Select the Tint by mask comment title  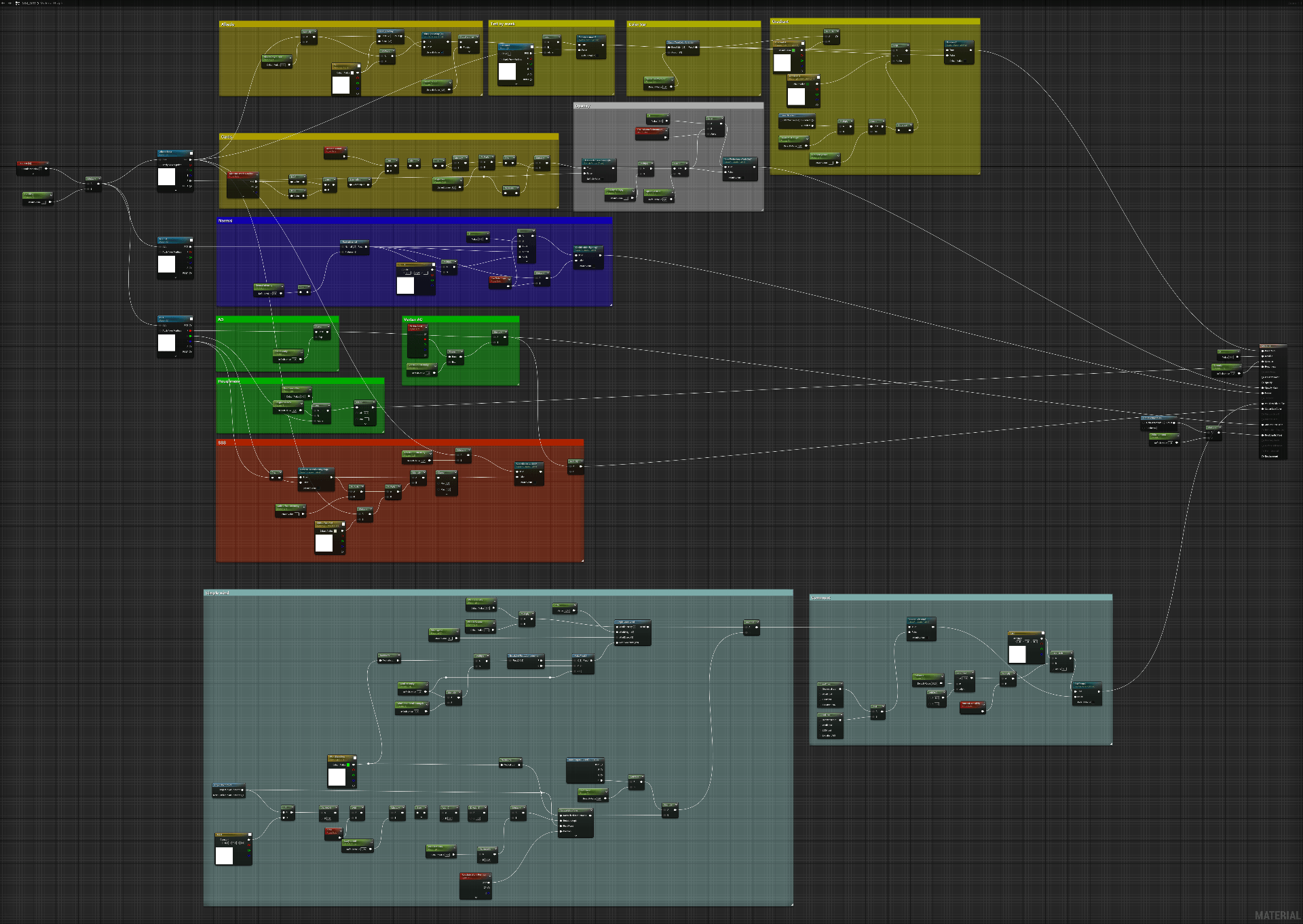click(503, 24)
